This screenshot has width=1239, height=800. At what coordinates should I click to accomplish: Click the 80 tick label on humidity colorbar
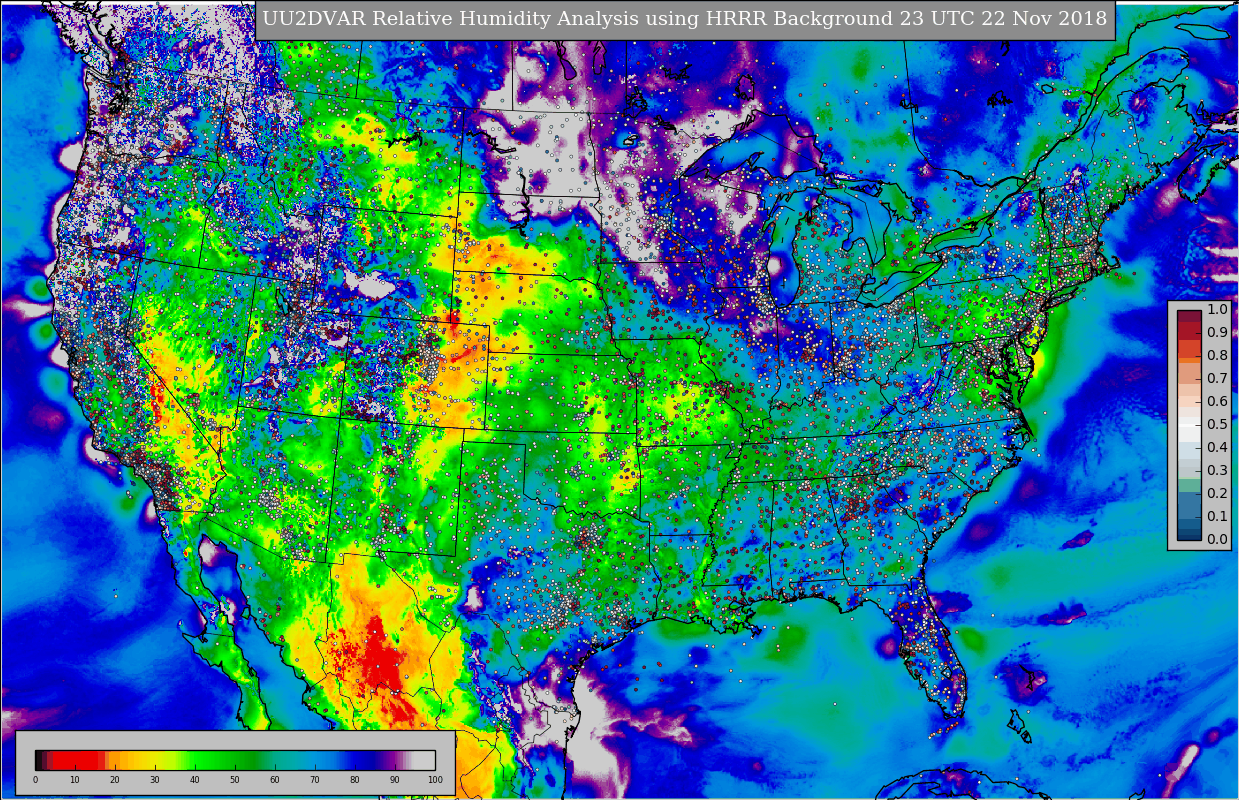(355, 780)
